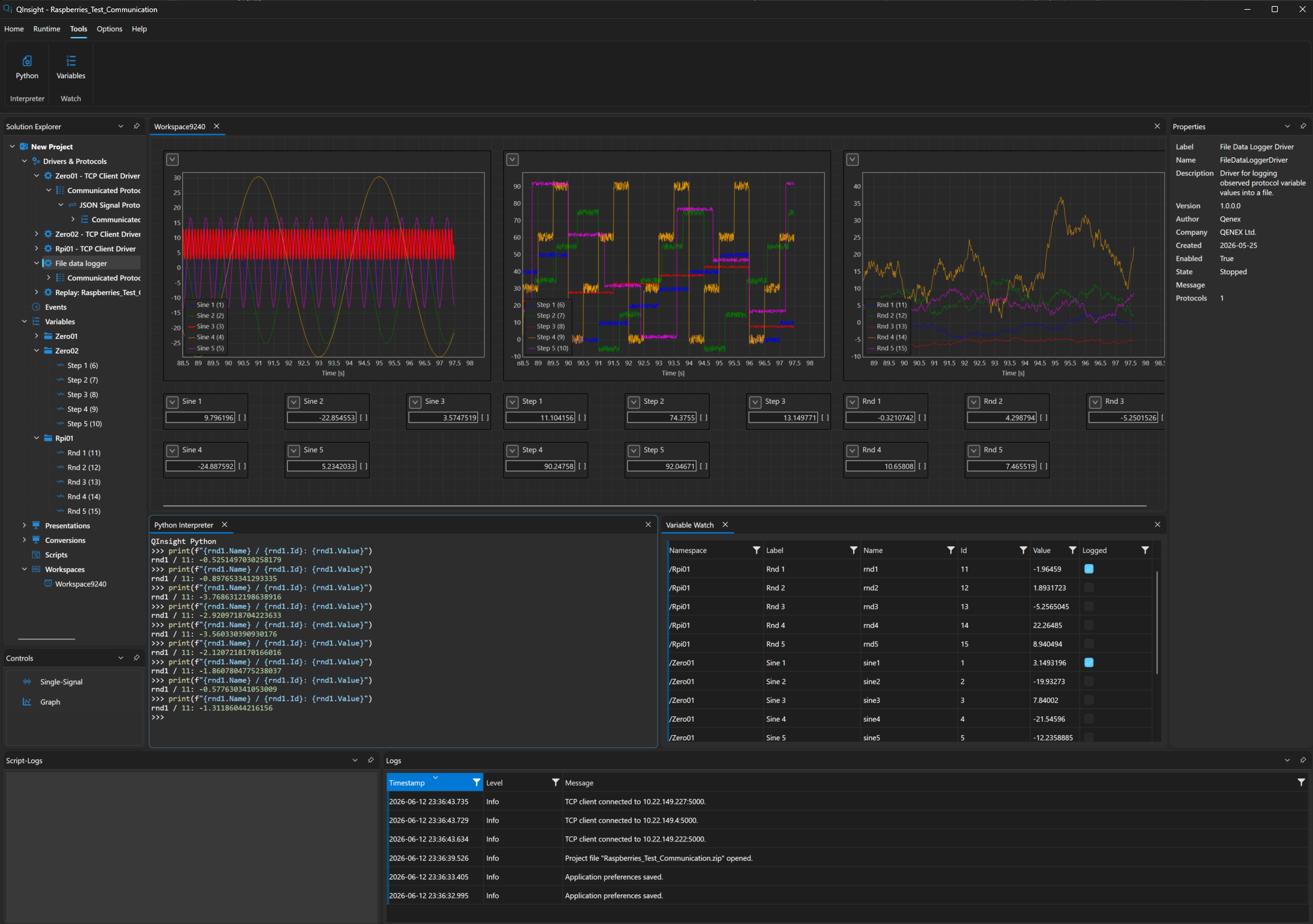Image resolution: width=1313 pixels, height=924 pixels.
Task: Select the Rnd 4 (14) variable
Action: [x=84, y=497]
